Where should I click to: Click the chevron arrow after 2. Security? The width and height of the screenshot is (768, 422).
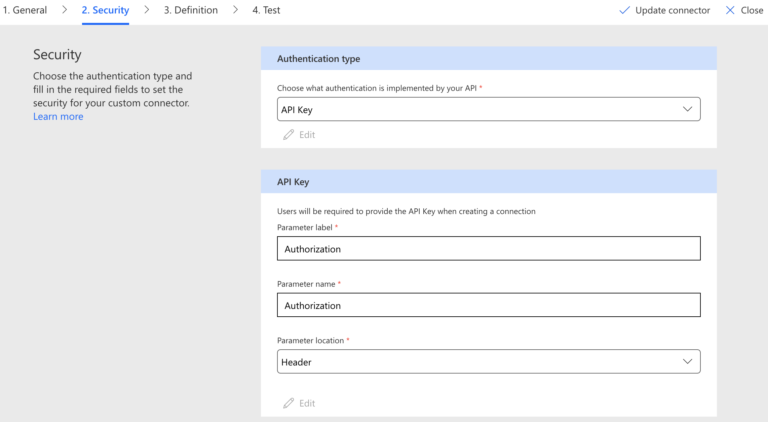coord(147,10)
